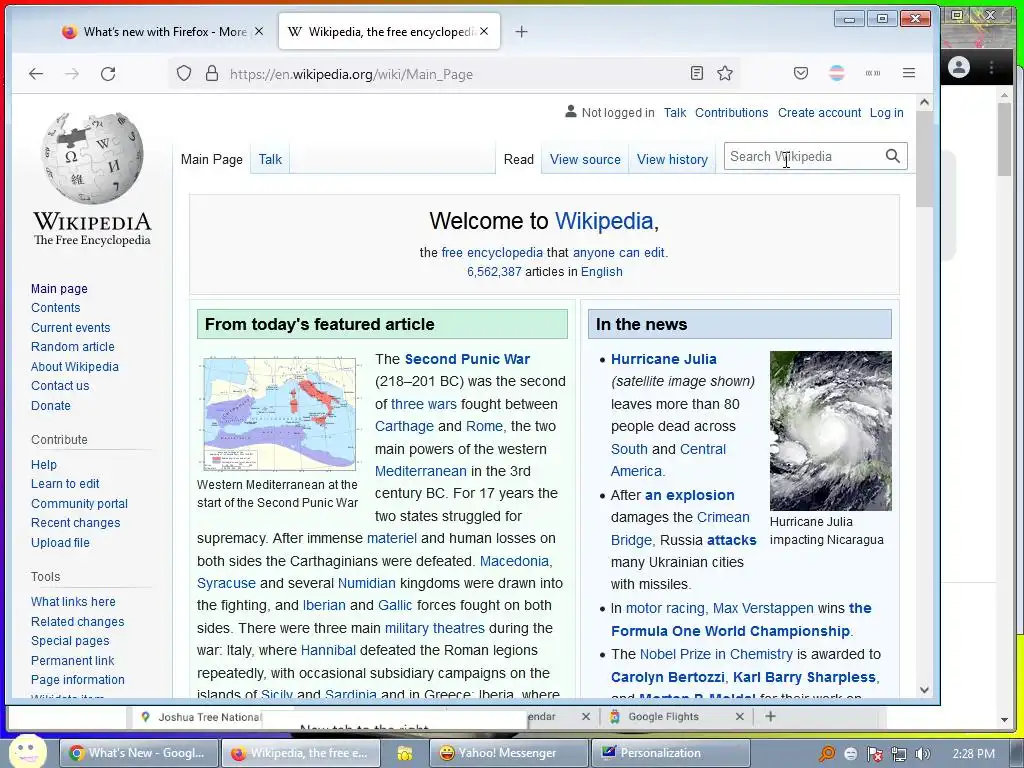Click the orange magnifier tray icon

(827, 754)
